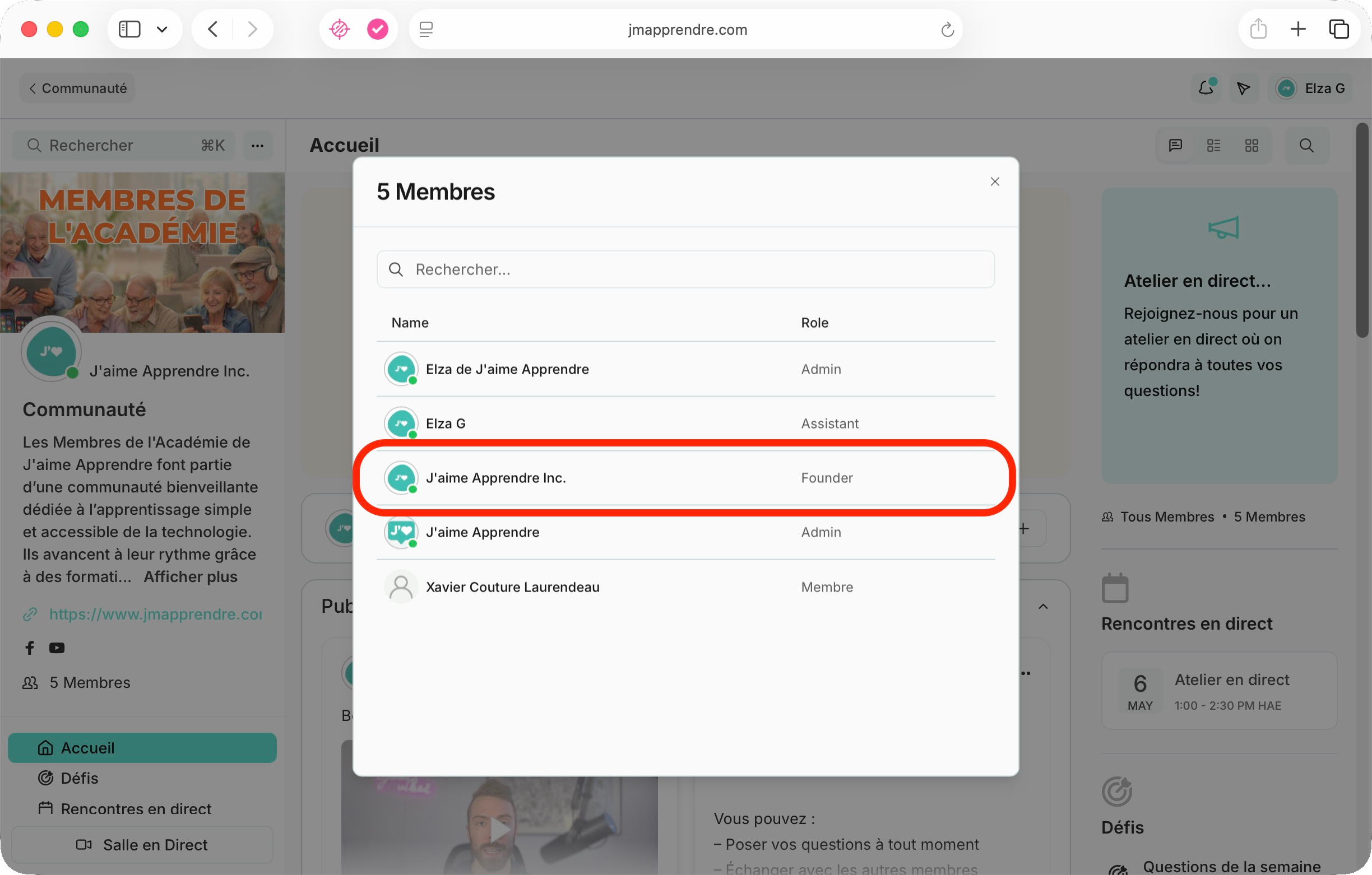Image resolution: width=1372 pixels, height=875 pixels.
Task: Click the Assistant role cell
Action: coord(829,423)
